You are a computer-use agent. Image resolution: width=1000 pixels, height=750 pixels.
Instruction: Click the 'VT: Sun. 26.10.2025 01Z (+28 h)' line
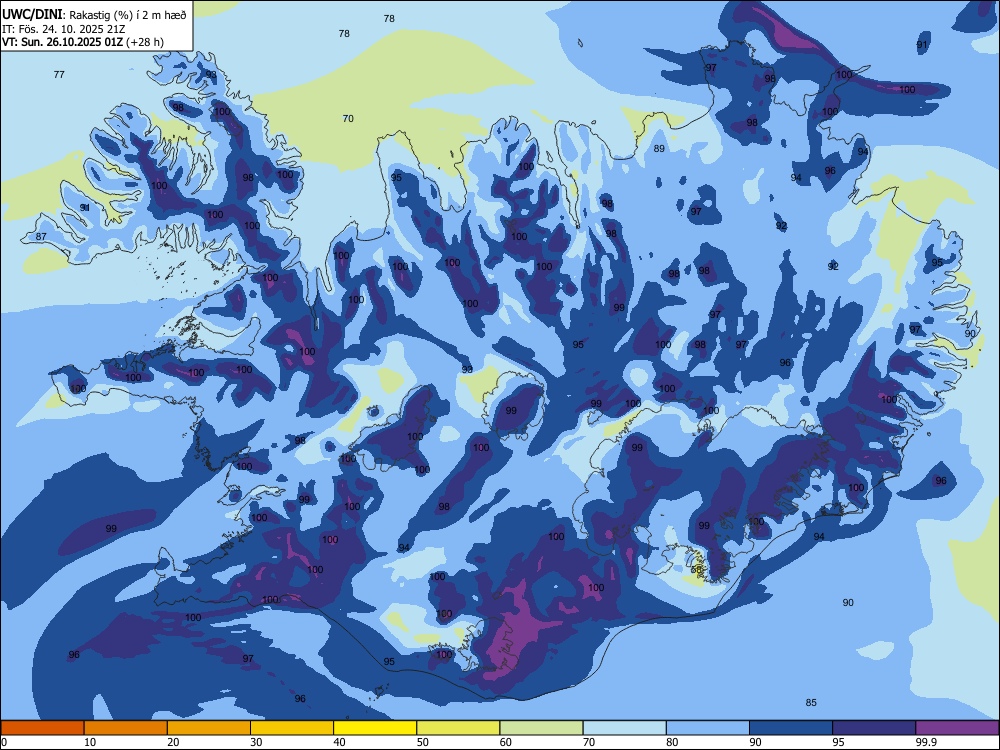click(x=83, y=42)
